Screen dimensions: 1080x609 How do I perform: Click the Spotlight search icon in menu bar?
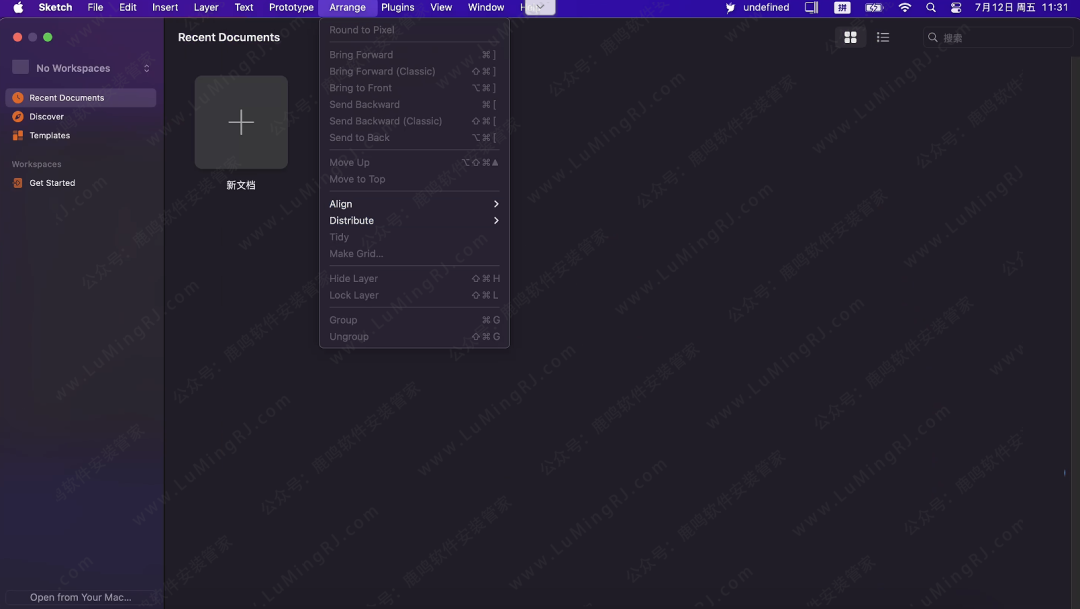point(931,8)
